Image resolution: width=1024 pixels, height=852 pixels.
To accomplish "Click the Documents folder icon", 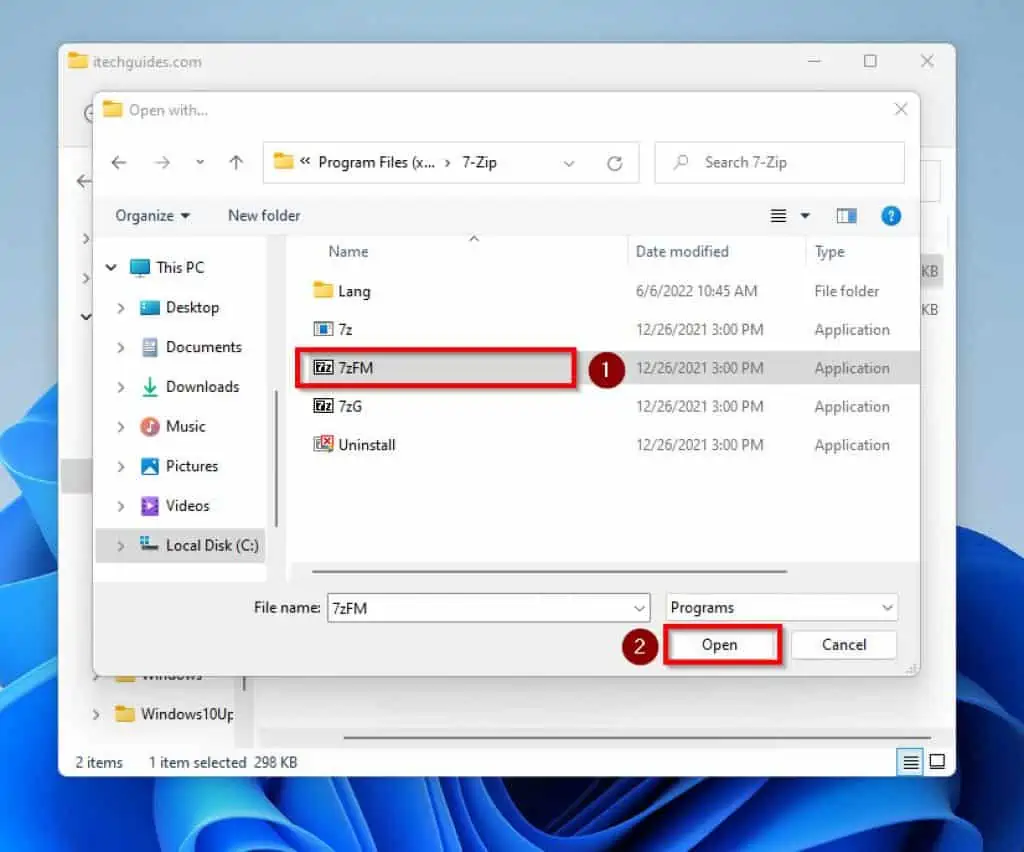I will coord(150,347).
